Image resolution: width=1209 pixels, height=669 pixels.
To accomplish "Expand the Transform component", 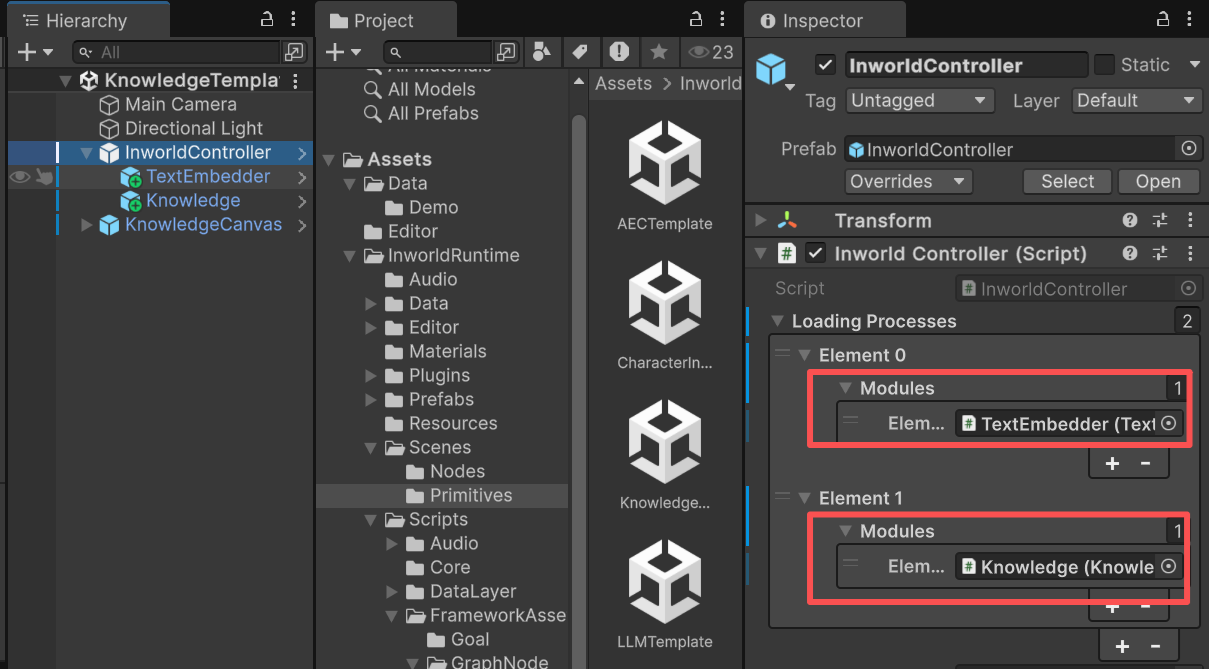I will (762, 221).
